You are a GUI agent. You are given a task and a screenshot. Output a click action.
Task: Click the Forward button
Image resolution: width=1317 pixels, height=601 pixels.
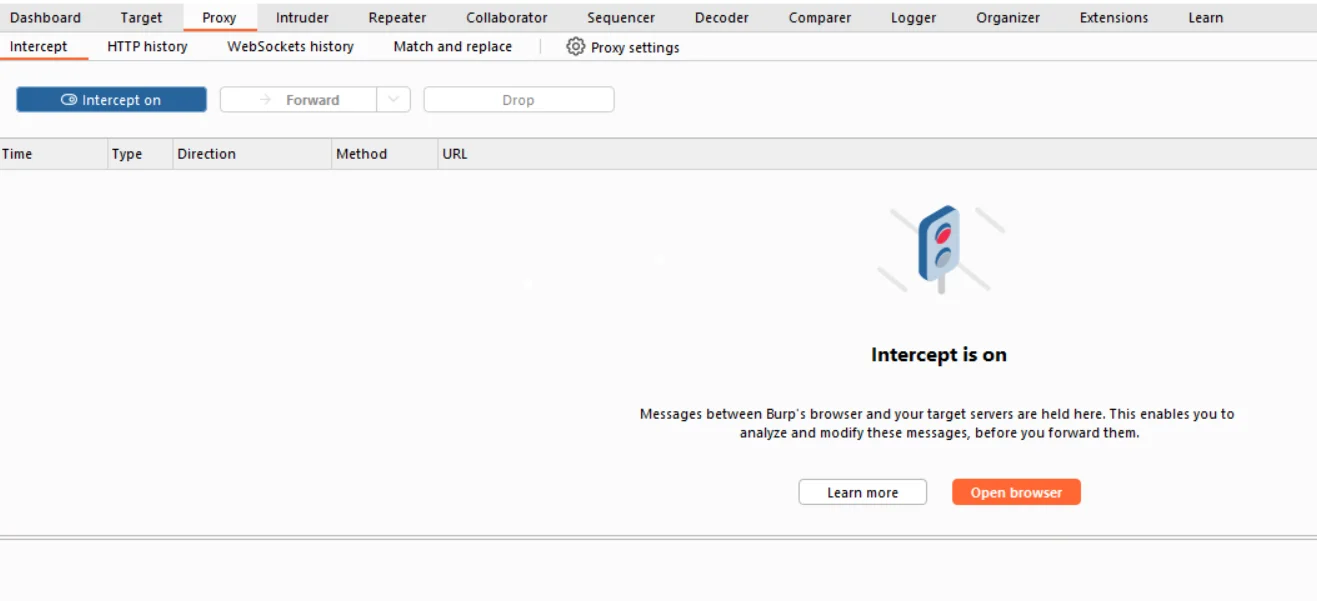[x=298, y=100]
